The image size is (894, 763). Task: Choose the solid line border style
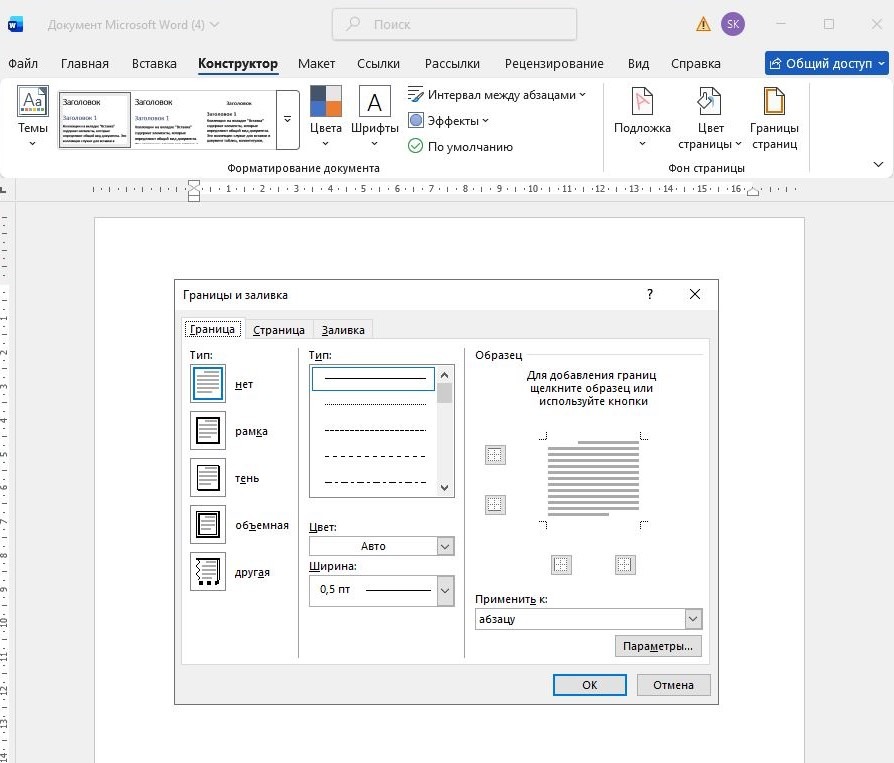click(x=373, y=378)
